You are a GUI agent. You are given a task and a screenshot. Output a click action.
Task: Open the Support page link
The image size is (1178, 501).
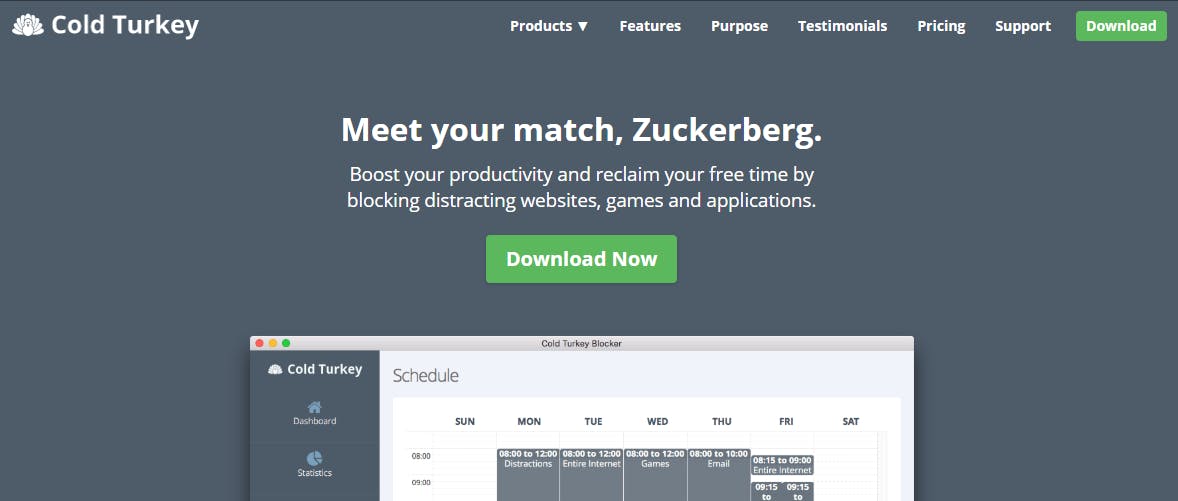point(1022,26)
